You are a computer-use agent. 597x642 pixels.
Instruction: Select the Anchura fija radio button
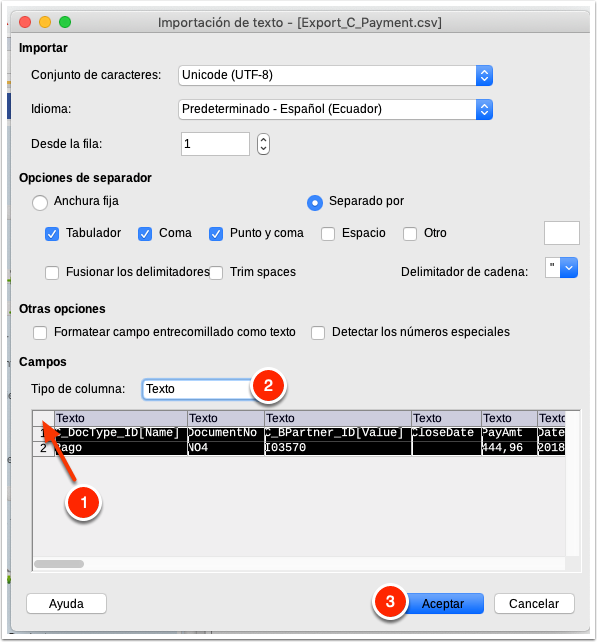pos(40,202)
